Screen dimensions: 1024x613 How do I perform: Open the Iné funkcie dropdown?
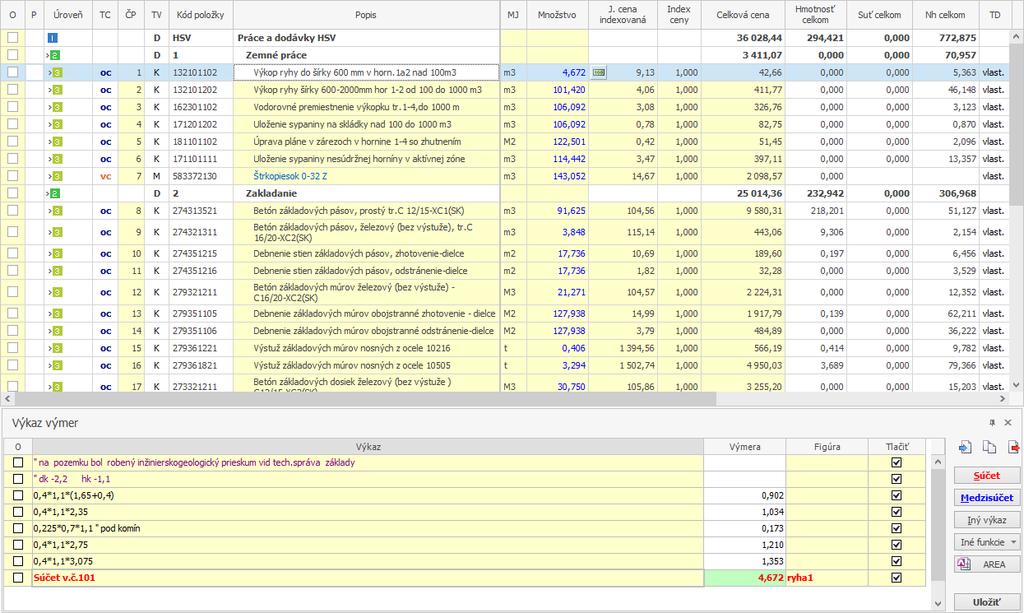tap(986, 542)
